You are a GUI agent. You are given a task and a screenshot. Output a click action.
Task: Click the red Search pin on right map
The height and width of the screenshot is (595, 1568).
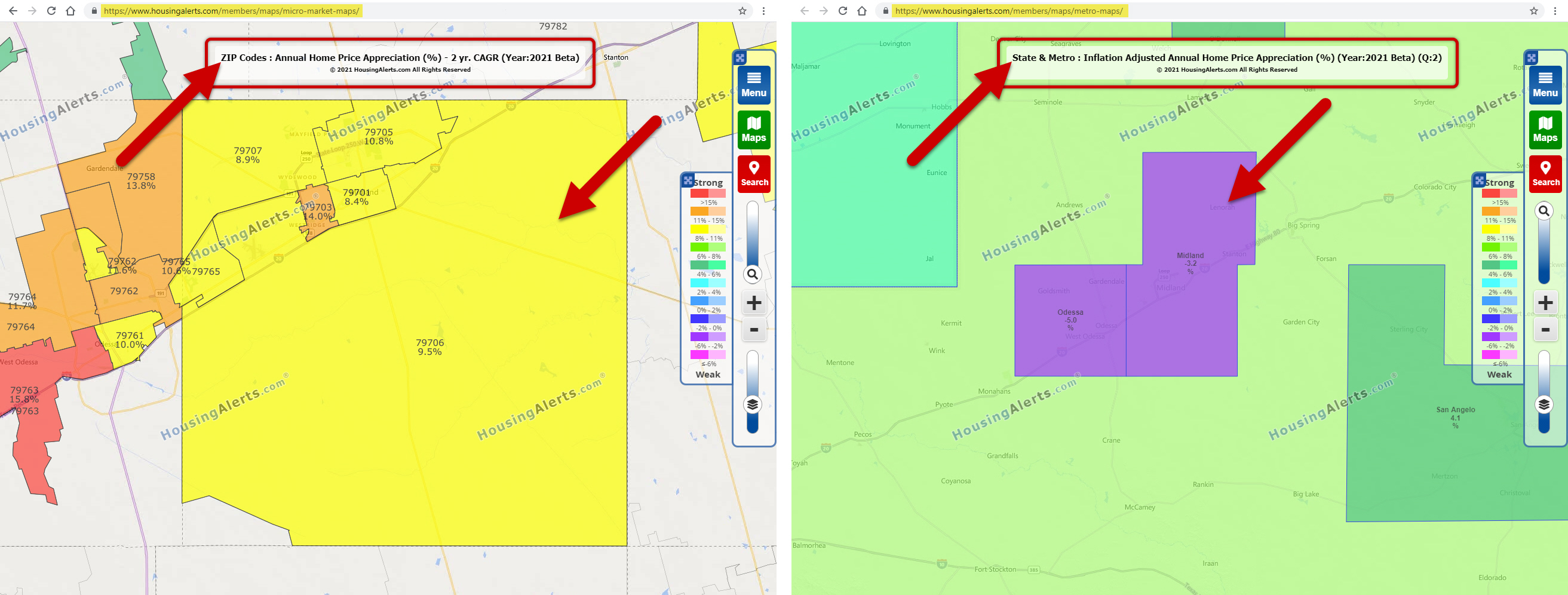(1545, 174)
